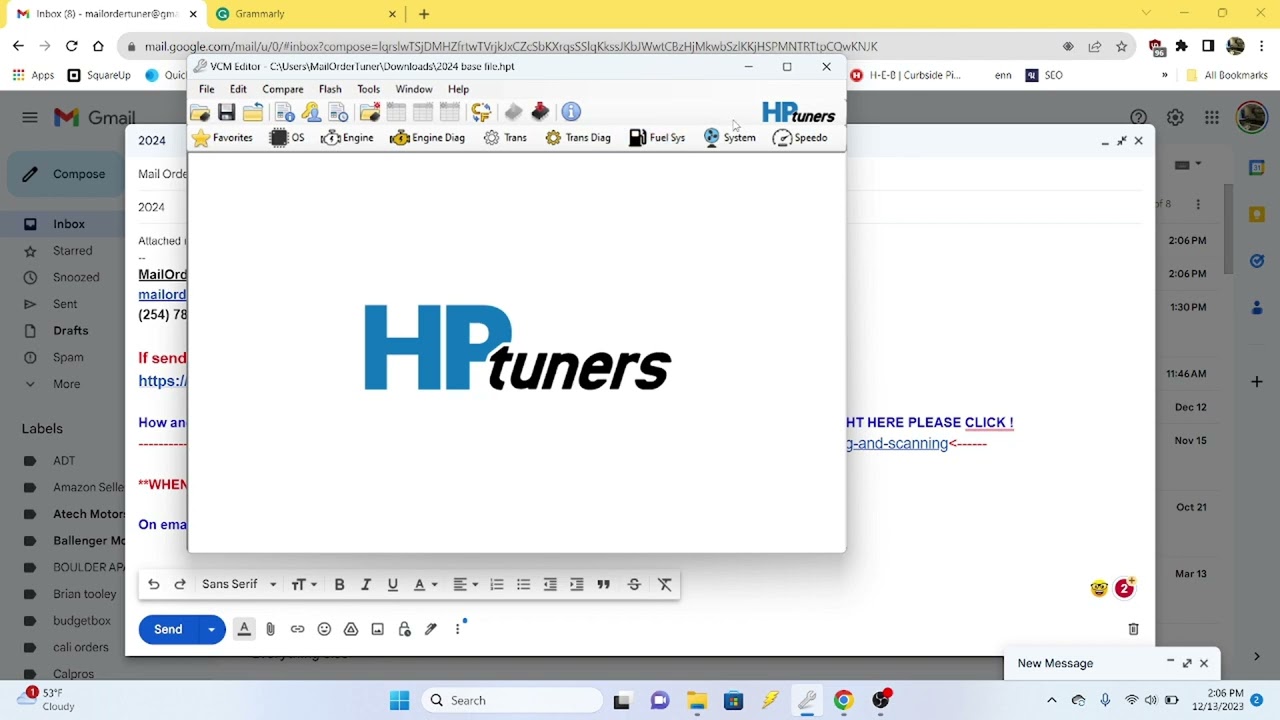Click the remove formatting icon
The height and width of the screenshot is (720, 1280).
click(x=665, y=585)
